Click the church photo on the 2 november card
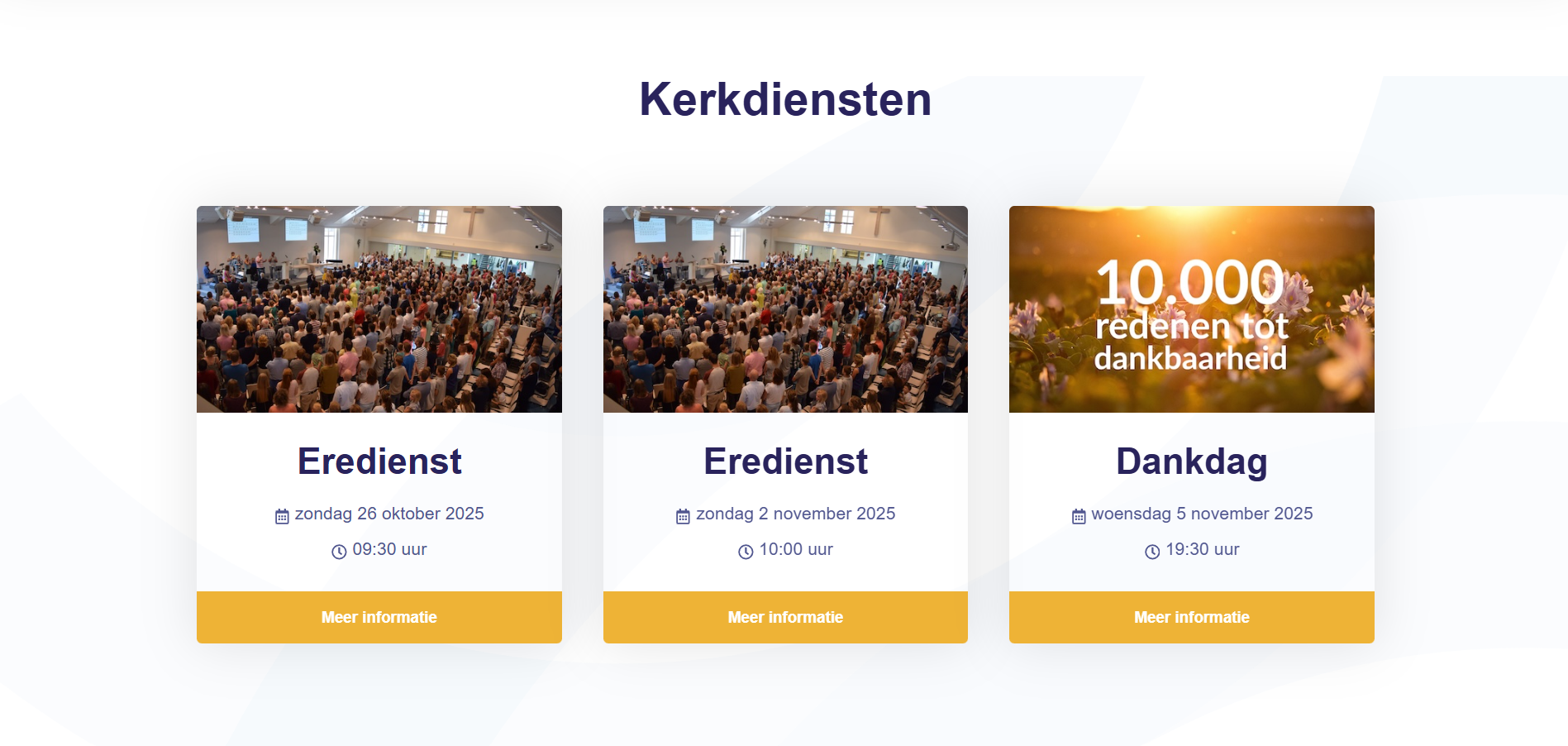This screenshot has width=1568, height=746. pyautogui.click(x=785, y=309)
